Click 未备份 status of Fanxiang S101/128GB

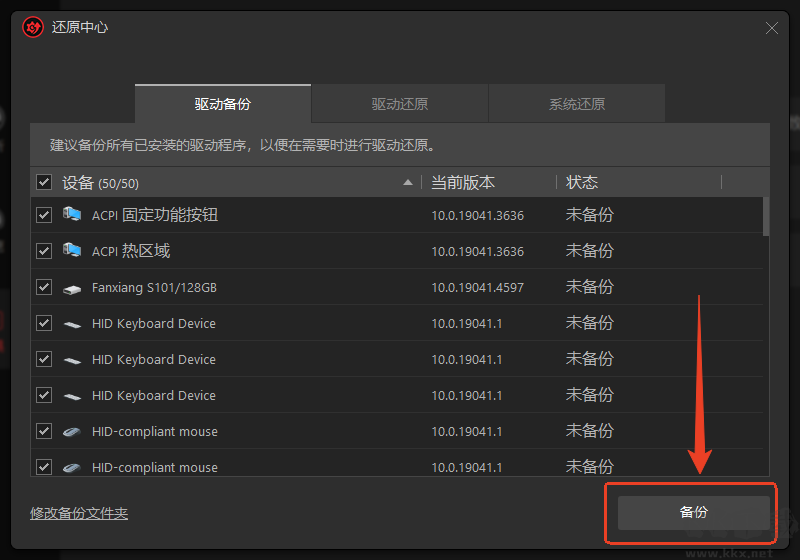pyautogui.click(x=589, y=287)
